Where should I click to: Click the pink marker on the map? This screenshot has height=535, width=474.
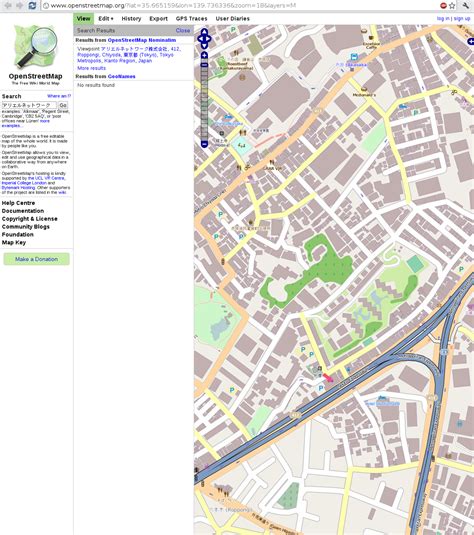coord(328,378)
